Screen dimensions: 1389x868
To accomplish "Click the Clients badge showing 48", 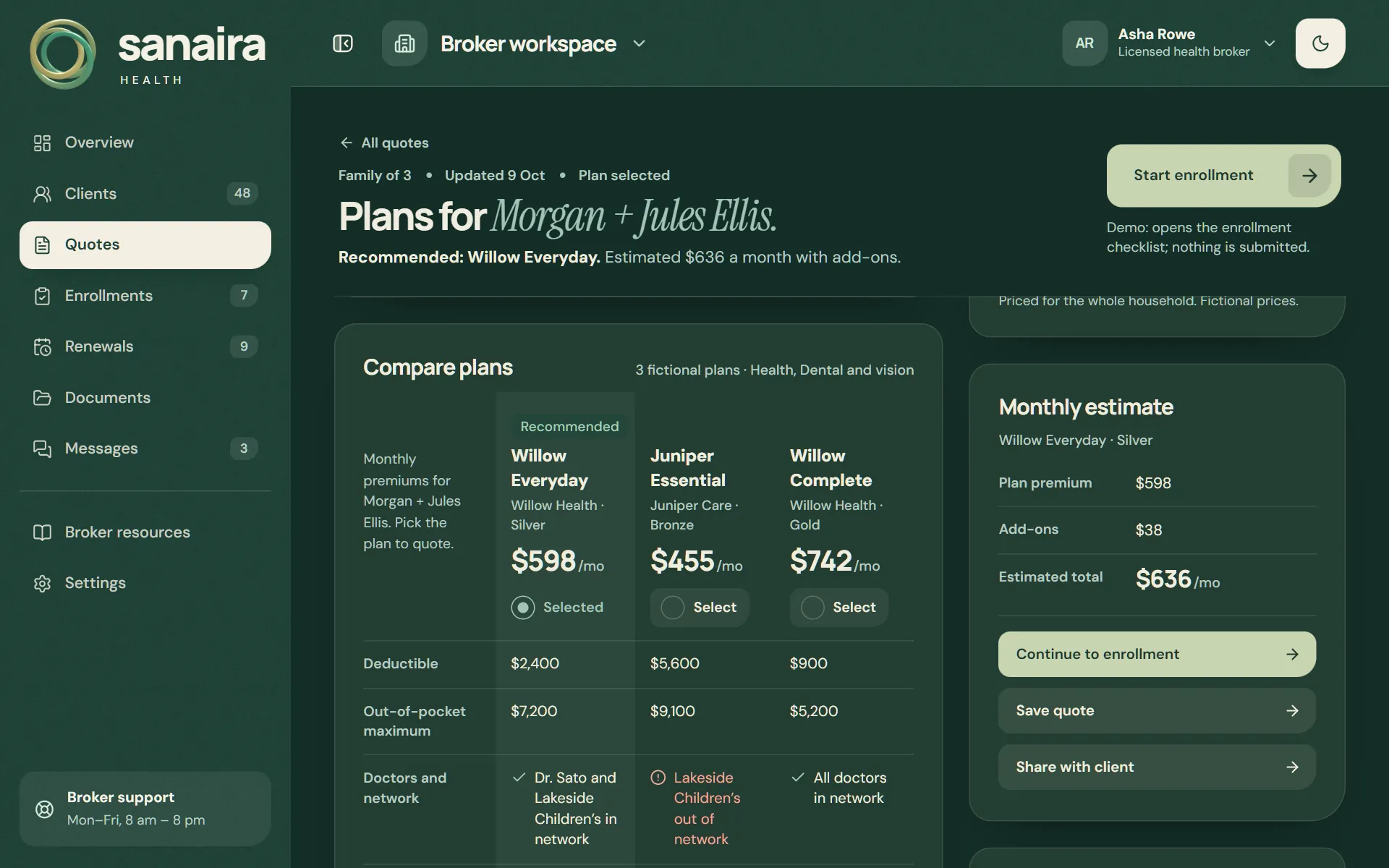I will point(242,193).
